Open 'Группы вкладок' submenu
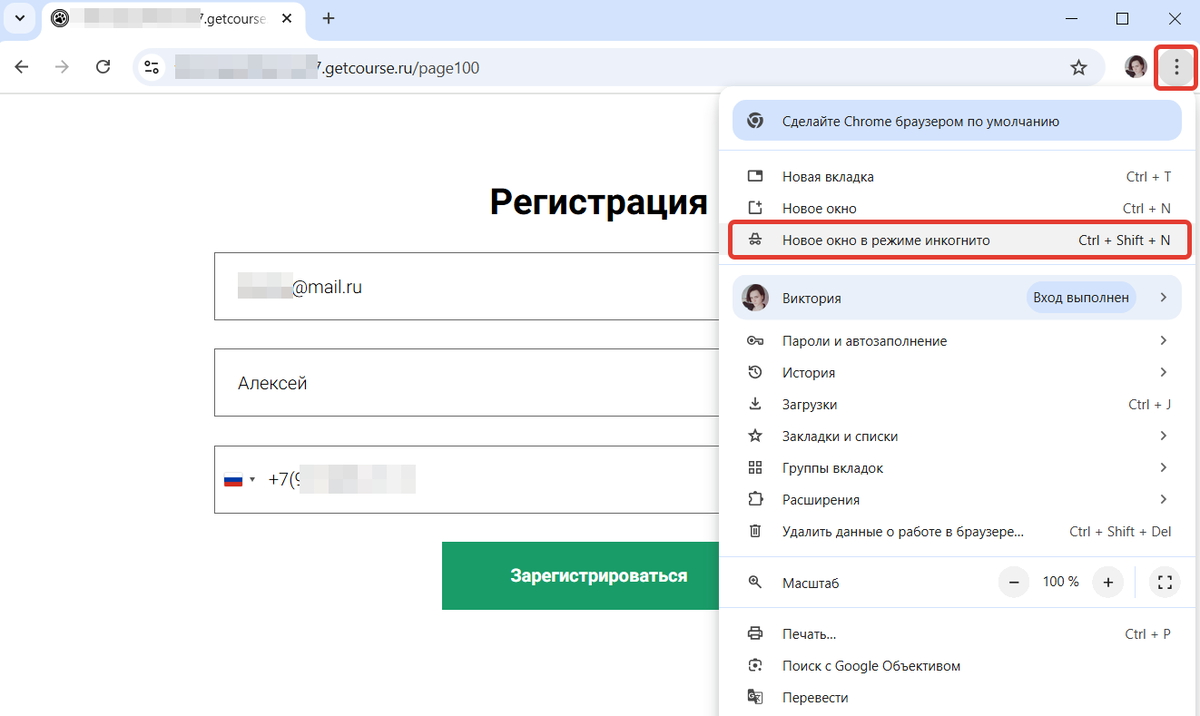 pyautogui.click(x=958, y=468)
